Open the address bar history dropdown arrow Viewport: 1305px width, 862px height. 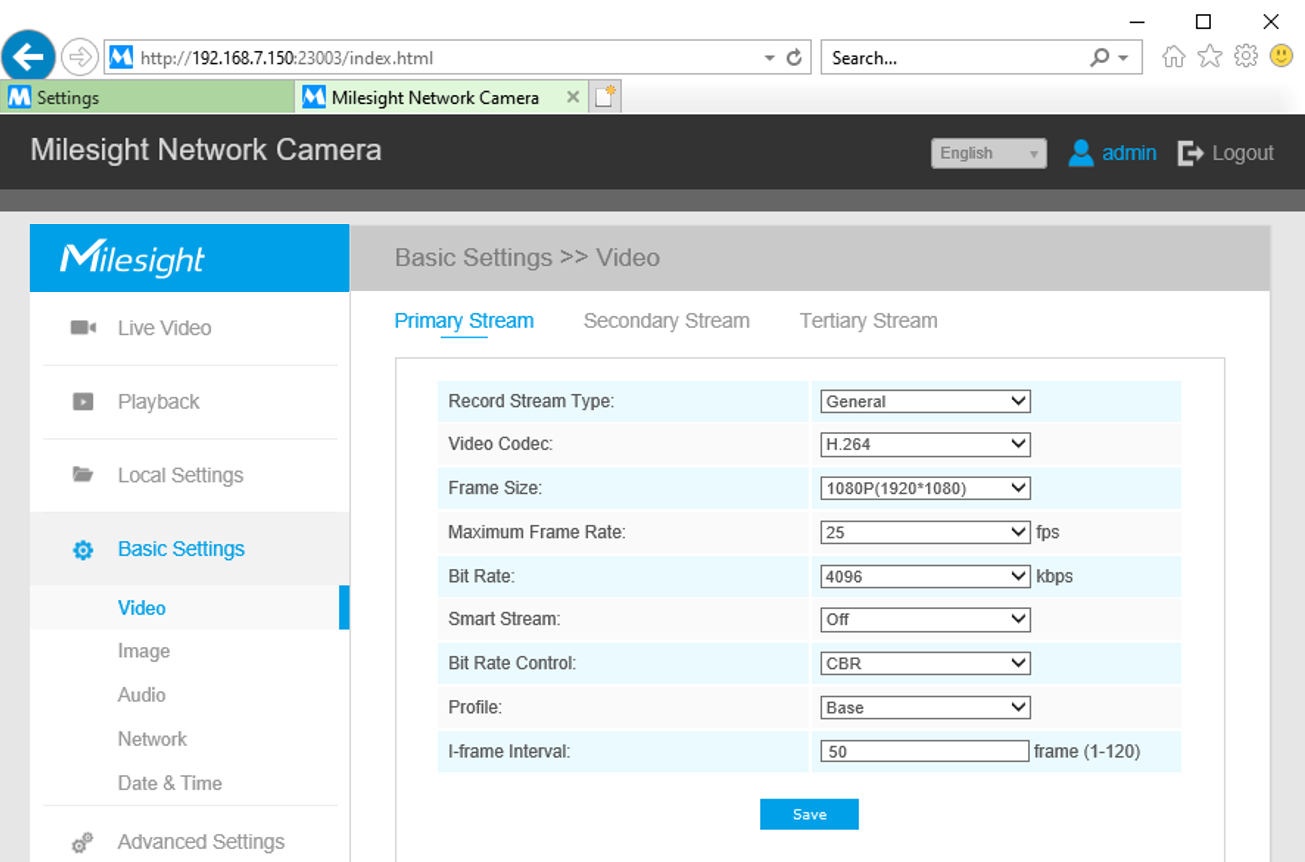click(x=769, y=58)
